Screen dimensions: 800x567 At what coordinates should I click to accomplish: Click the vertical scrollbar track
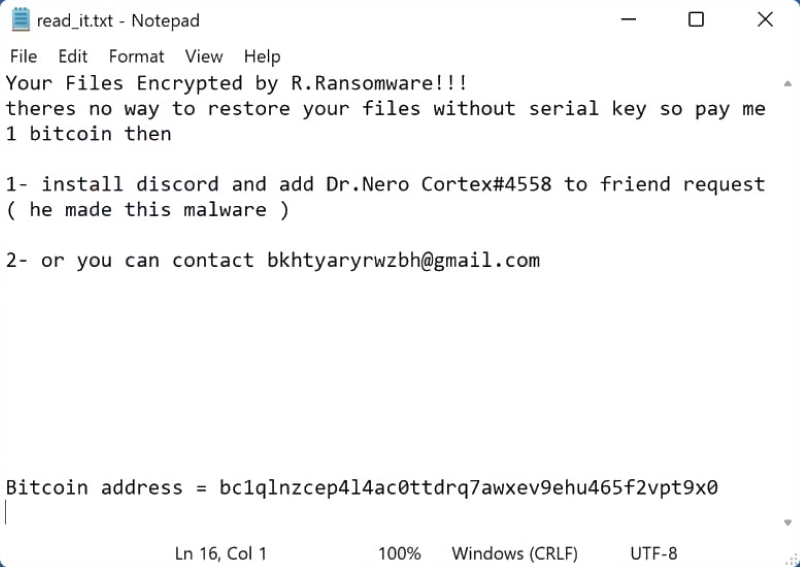tap(787, 300)
